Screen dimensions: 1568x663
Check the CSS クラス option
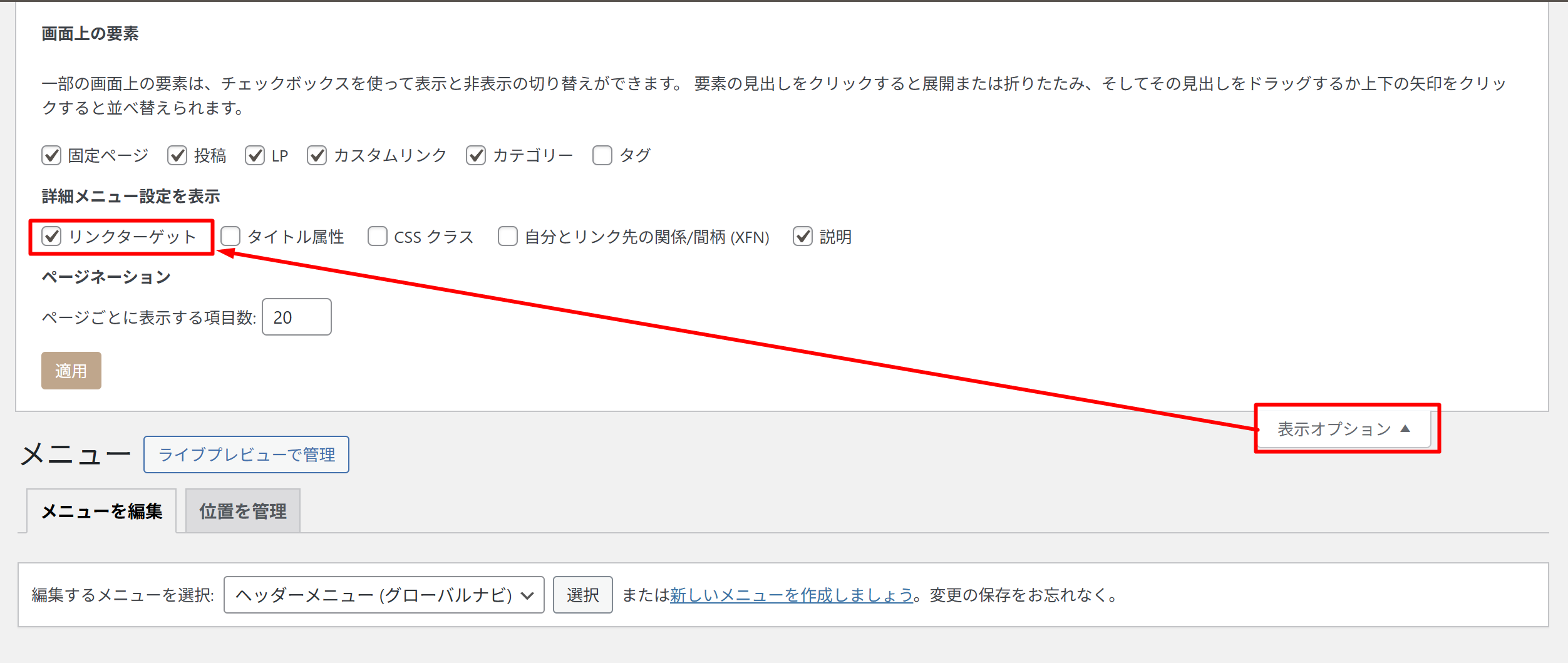(378, 237)
